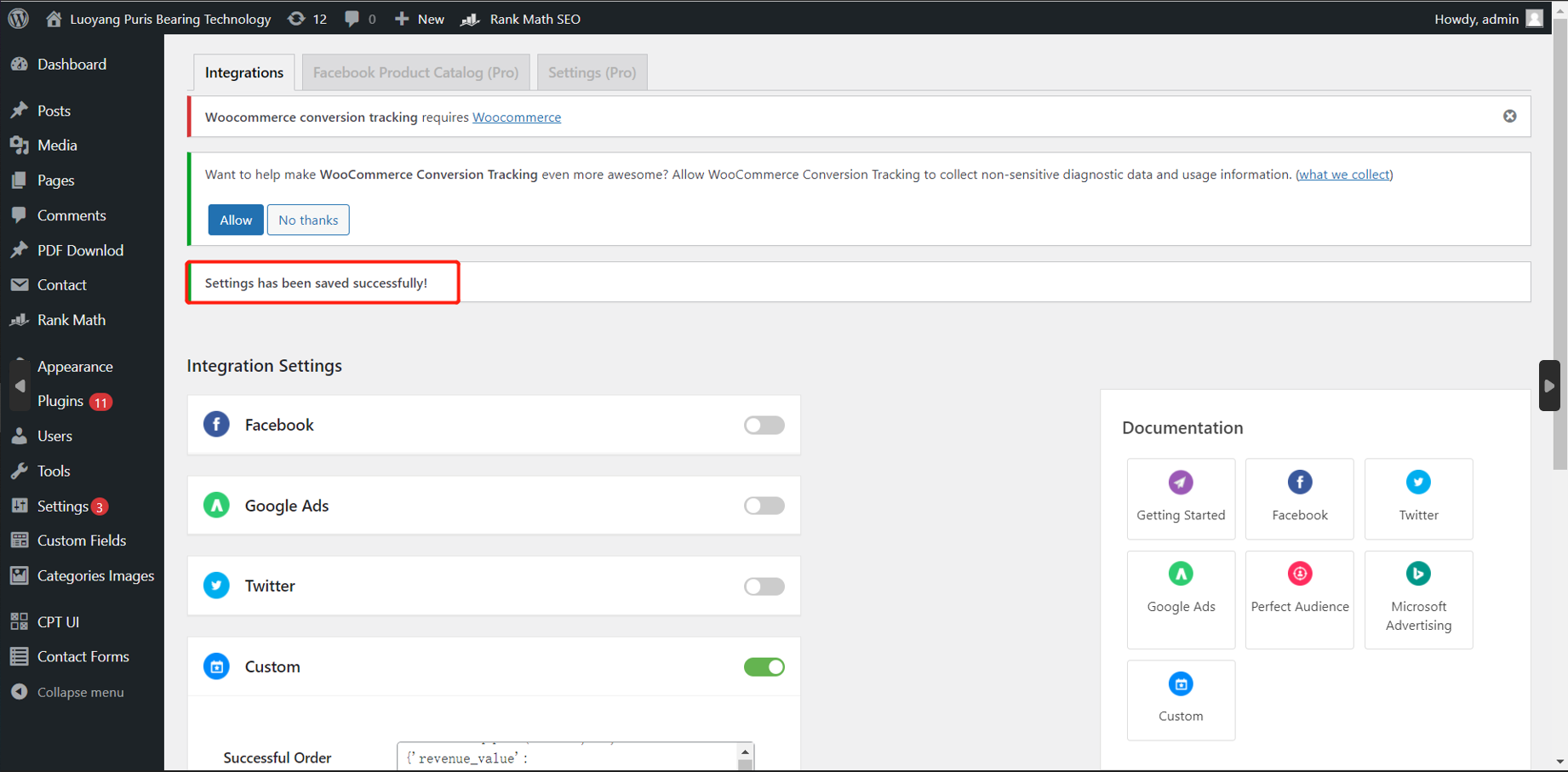
Task: Open Custom documentation card
Action: [1181, 701]
